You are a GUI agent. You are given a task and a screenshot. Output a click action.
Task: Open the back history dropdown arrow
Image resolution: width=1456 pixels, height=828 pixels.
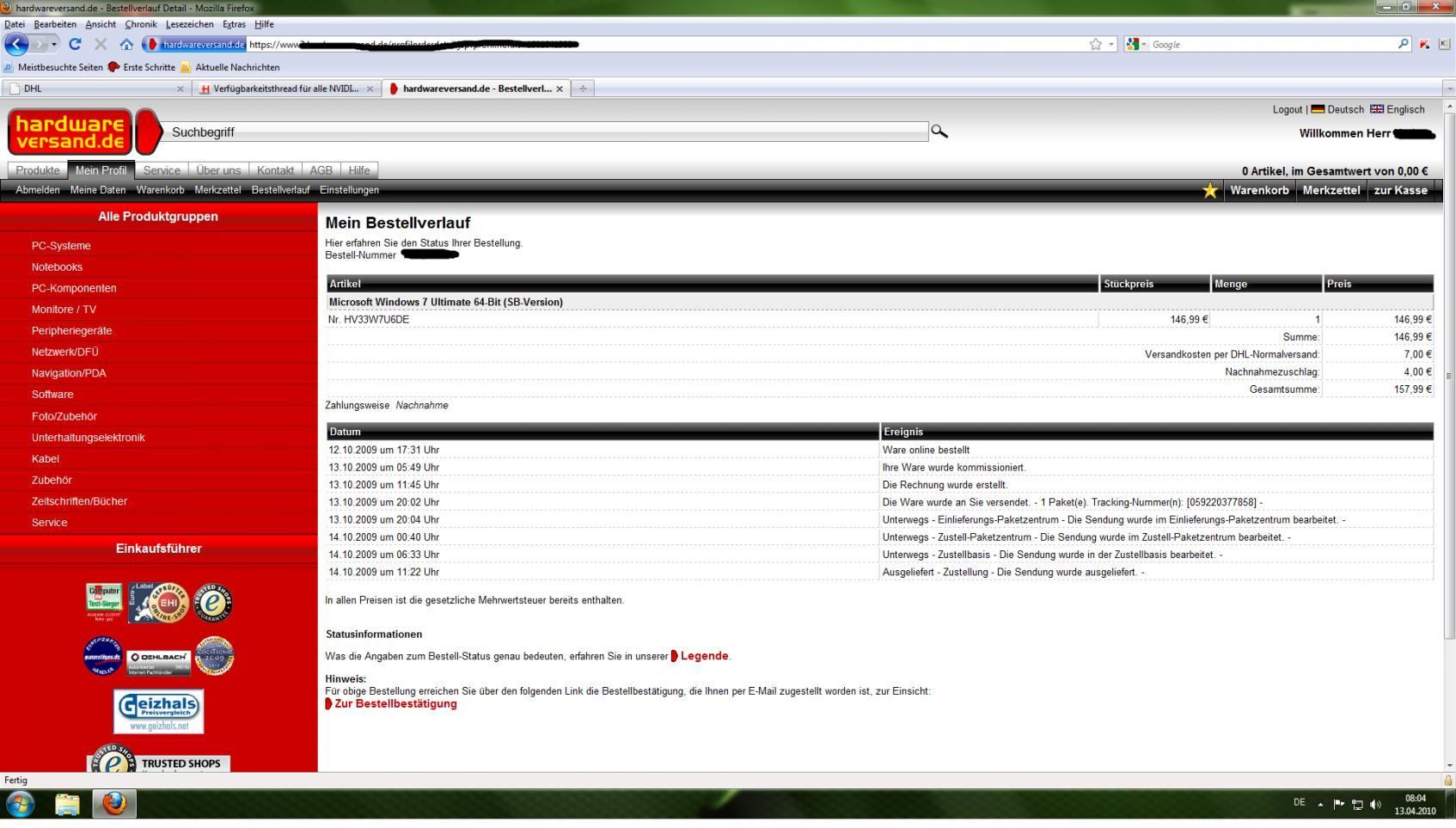tap(53, 44)
